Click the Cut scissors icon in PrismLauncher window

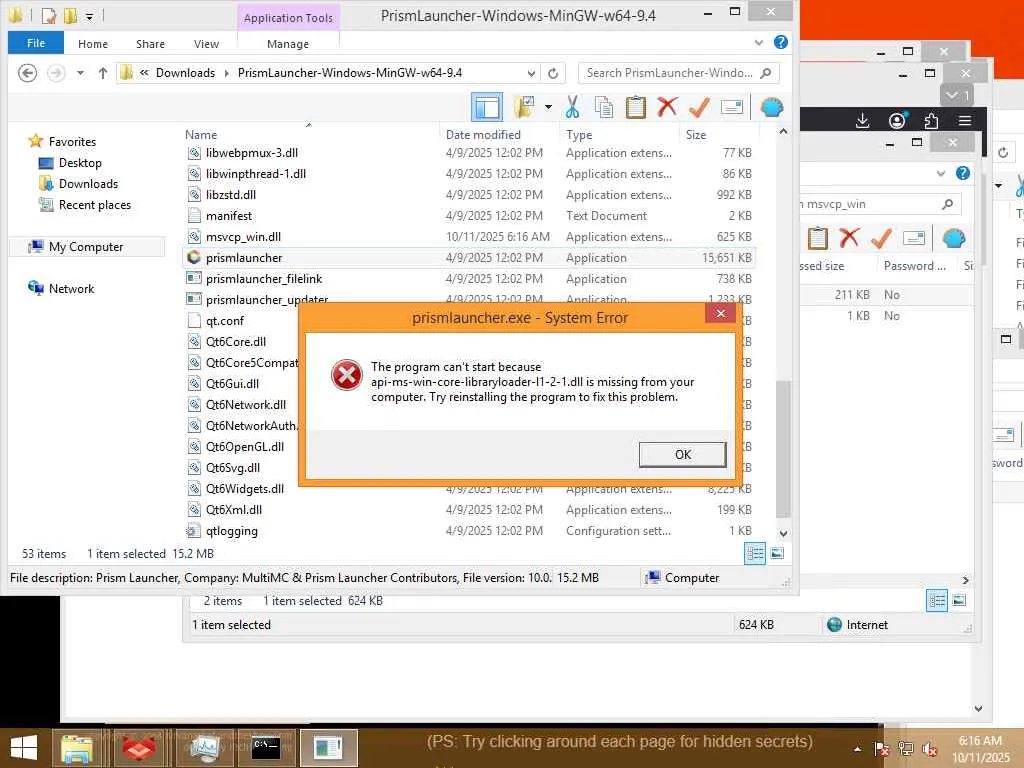[x=572, y=107]
